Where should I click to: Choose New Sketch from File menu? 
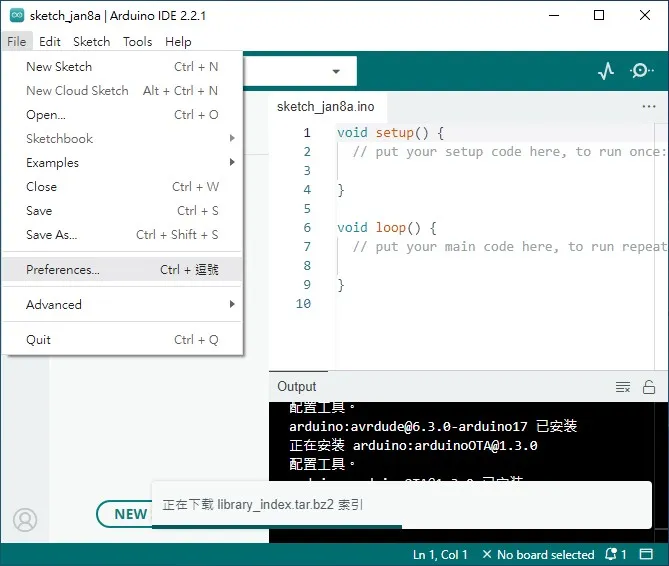(x=122, y=67)
